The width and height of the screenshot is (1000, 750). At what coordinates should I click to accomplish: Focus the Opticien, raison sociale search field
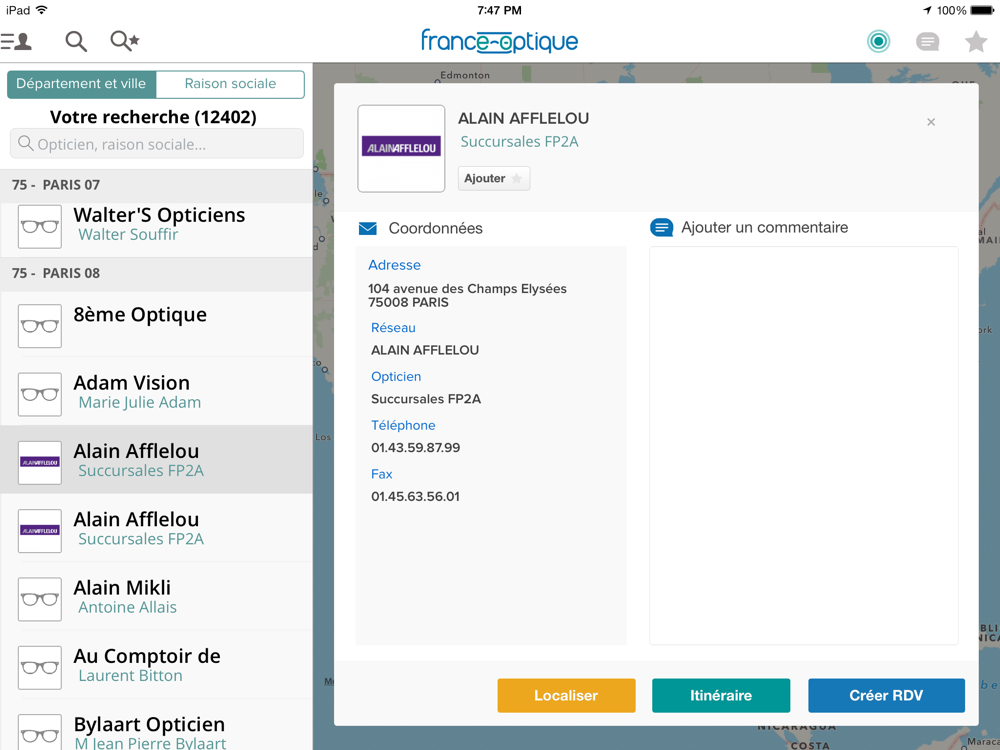157,144
